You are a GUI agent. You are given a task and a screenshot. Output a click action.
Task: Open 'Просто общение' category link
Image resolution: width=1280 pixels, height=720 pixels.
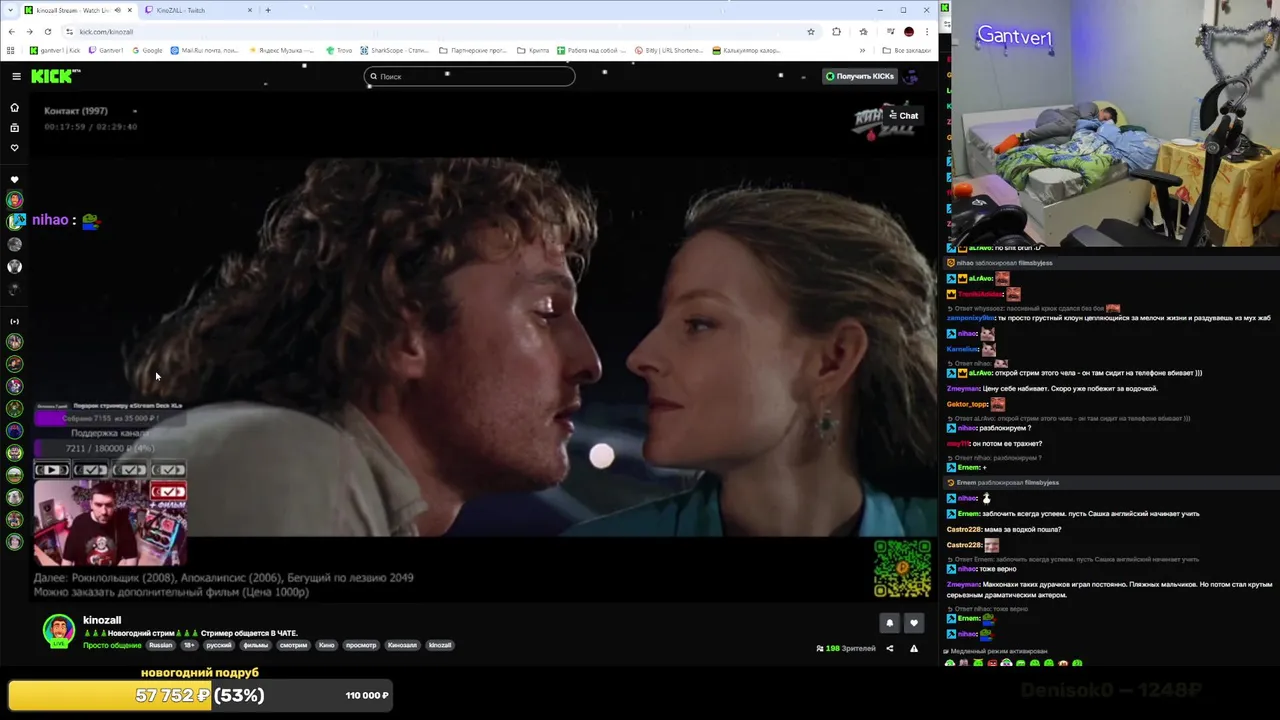(x=112, y=645)
